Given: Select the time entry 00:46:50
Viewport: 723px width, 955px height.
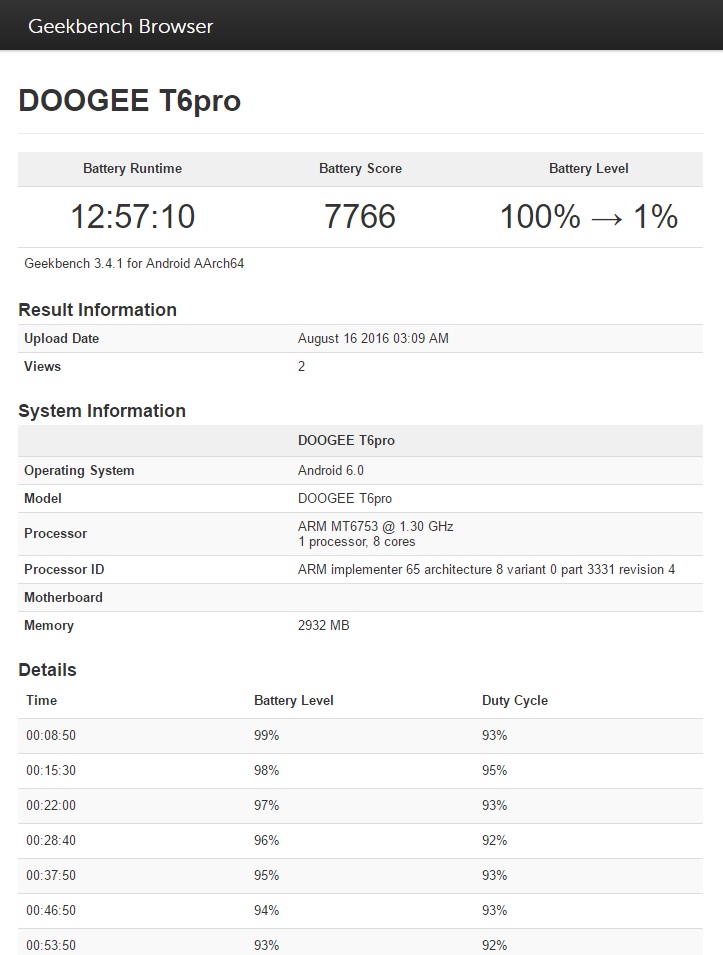Looking at the screenshot, I should pyautogui.click(x=51, y=911).
